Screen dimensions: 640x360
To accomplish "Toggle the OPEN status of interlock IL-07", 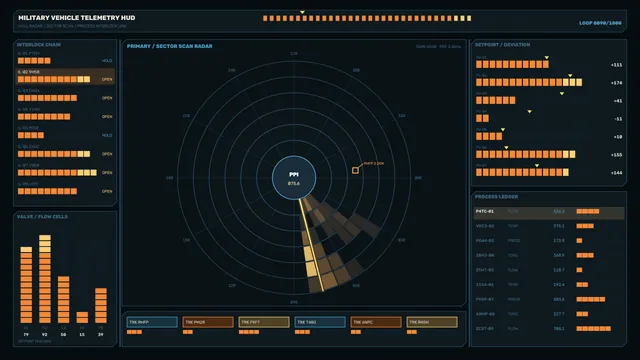I will pyautogui.click(x=107, y=173).
